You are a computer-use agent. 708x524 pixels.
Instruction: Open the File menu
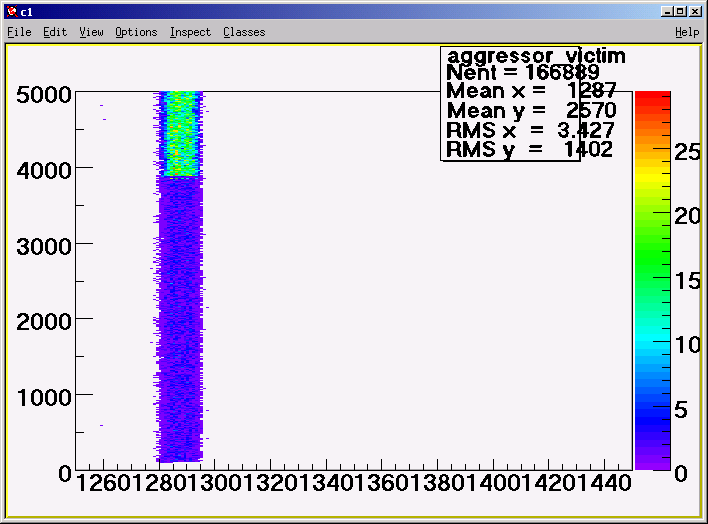pyautogui.click(x=19, y=32)
